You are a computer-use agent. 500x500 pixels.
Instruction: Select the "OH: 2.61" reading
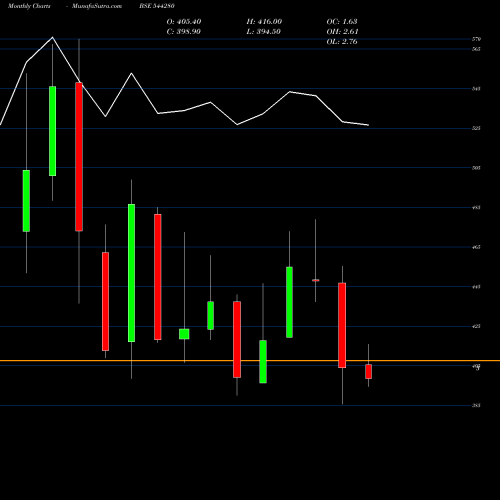[x=342, y=32]
